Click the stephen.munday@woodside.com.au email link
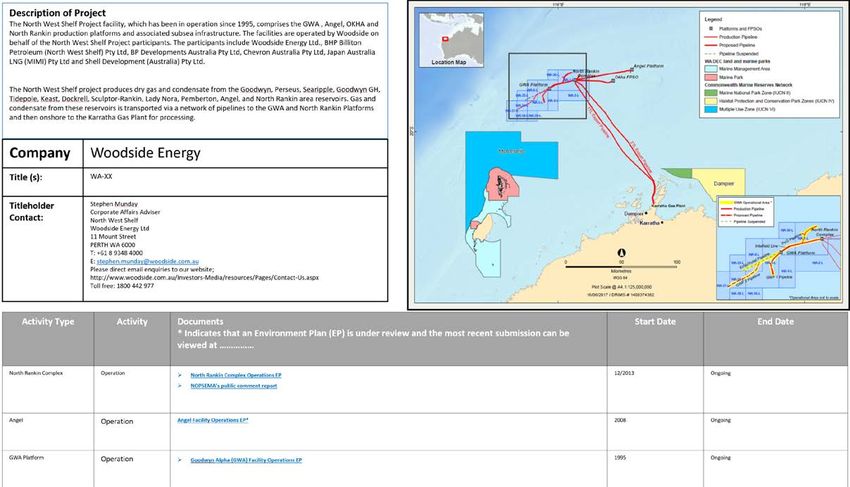 pyautogui.click(x=147, y=261)
